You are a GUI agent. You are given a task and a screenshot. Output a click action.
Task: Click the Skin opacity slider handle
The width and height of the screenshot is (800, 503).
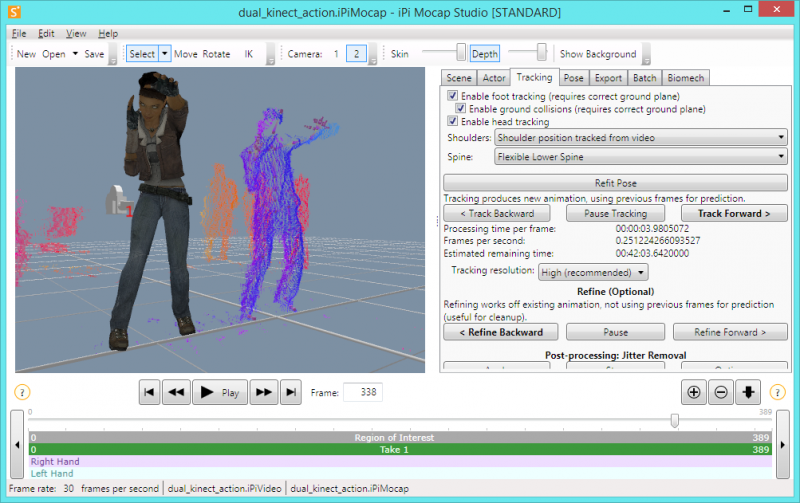[461, 52]
